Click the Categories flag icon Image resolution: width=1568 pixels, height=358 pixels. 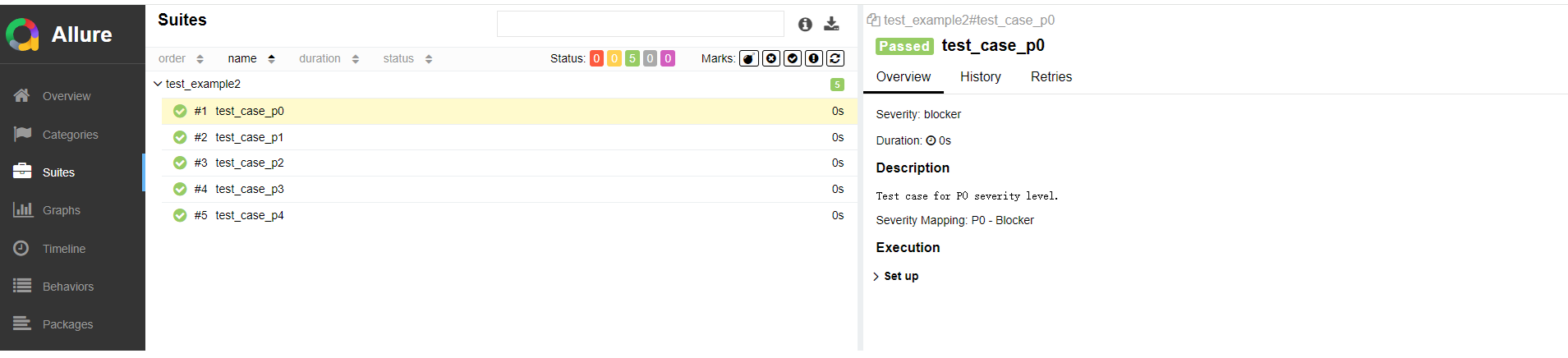coord(22,134)
